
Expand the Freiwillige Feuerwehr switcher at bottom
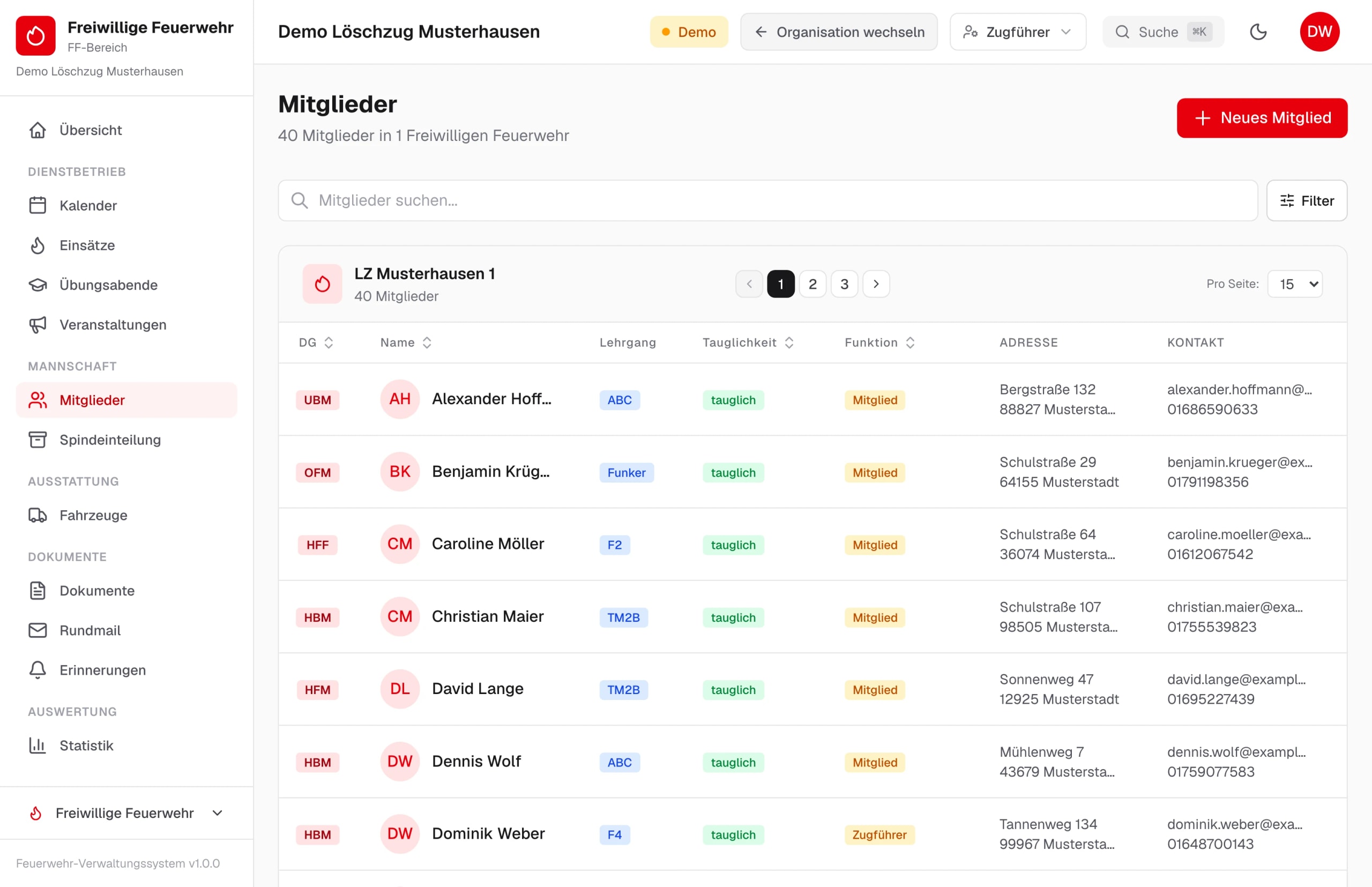pos(126,813)
